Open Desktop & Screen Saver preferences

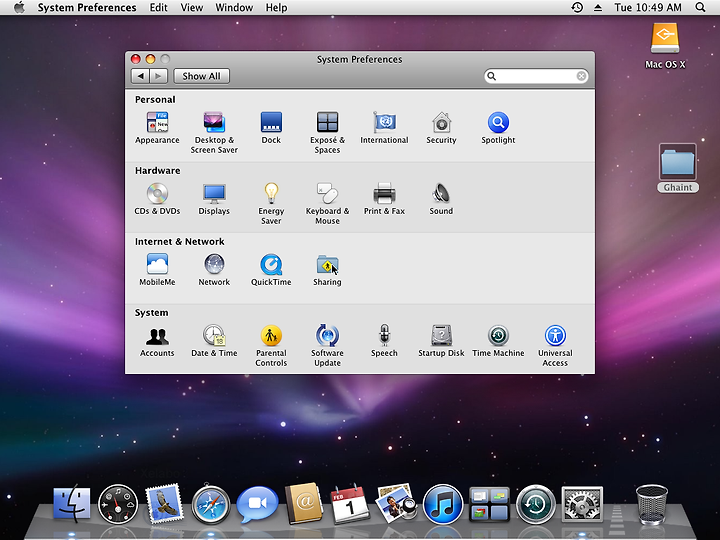pyautogui.click(x=214, y=132)
